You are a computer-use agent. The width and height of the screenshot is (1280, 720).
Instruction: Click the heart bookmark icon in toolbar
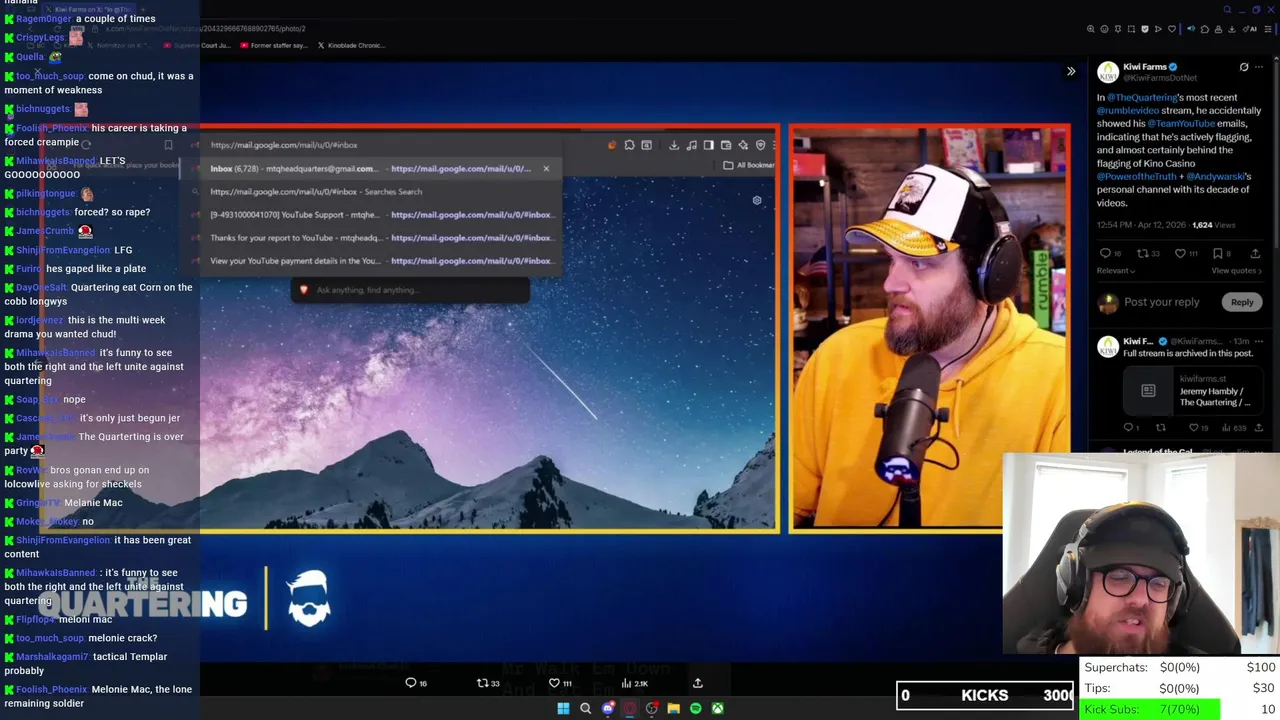(1172, 29)
